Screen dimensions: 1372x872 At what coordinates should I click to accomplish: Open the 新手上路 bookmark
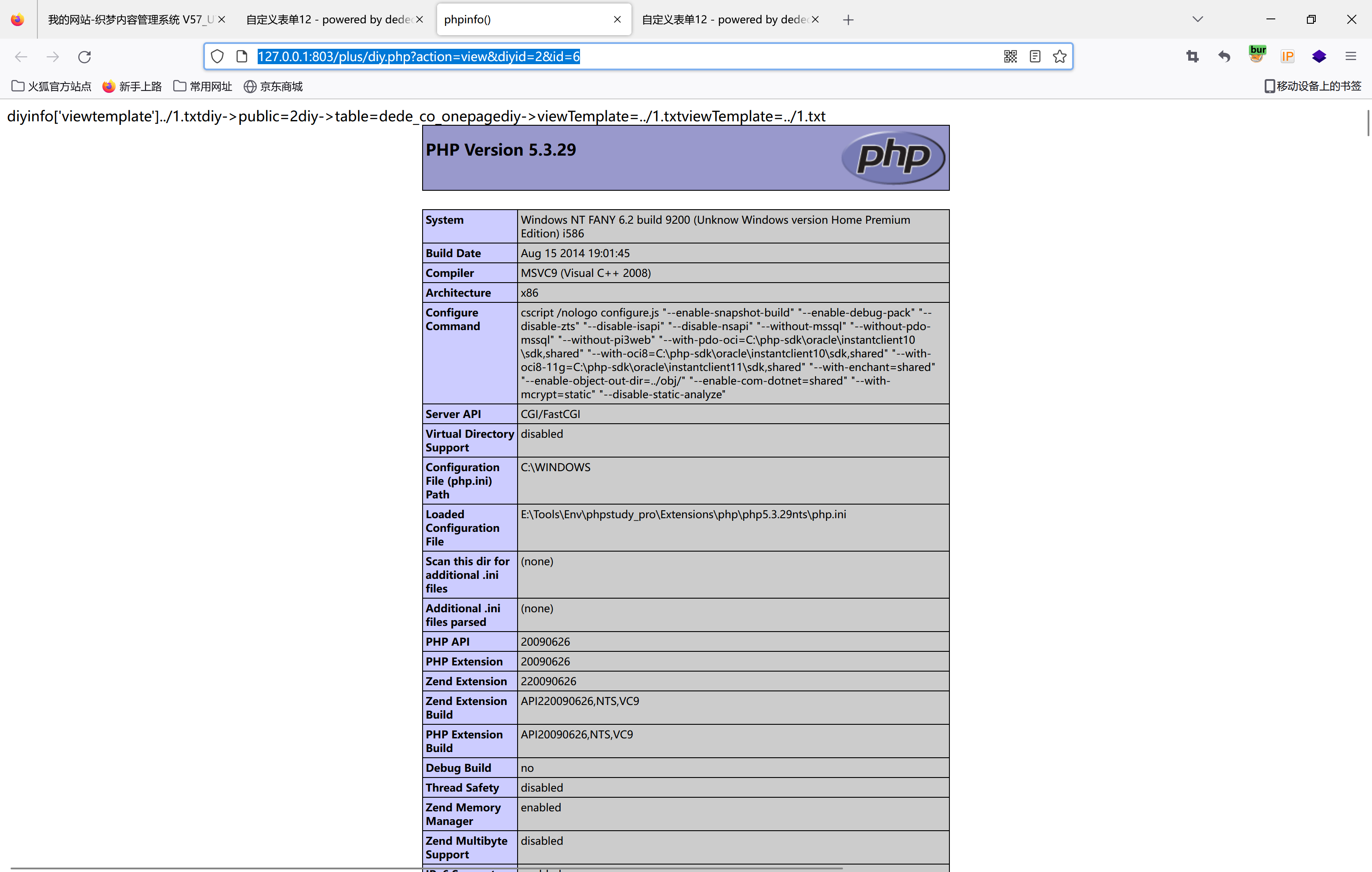132,86
